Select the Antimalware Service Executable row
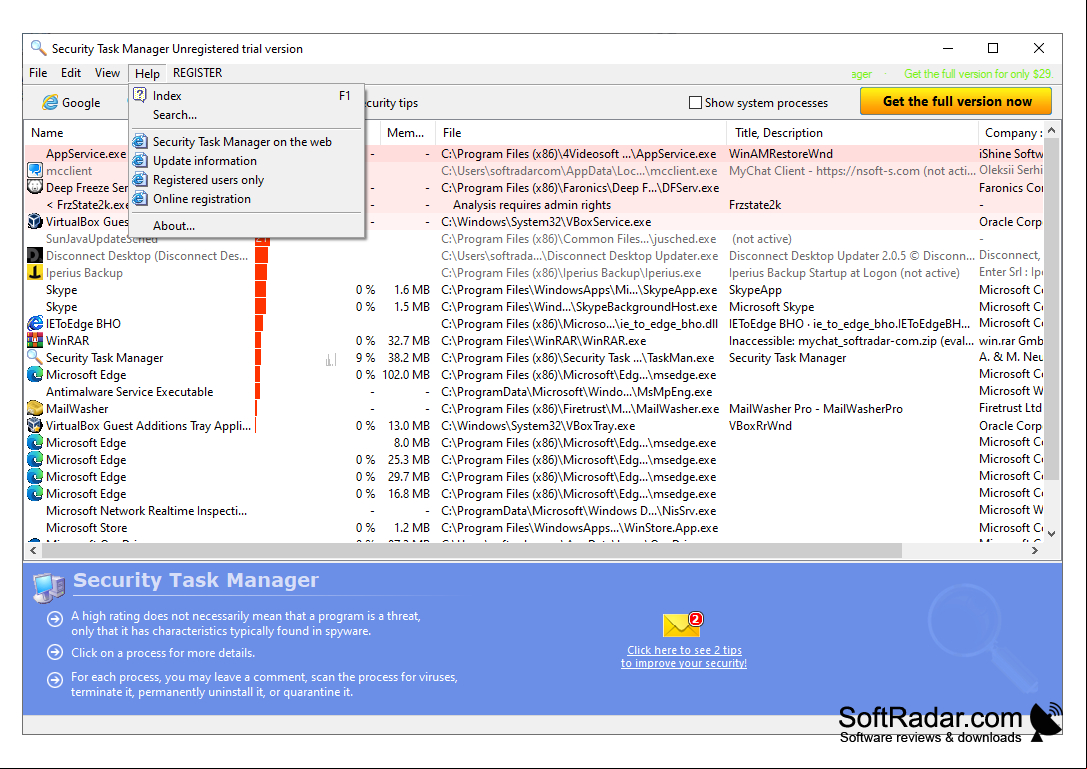The width and height of the screenshot is (1087, 769). tap(534, 392)
